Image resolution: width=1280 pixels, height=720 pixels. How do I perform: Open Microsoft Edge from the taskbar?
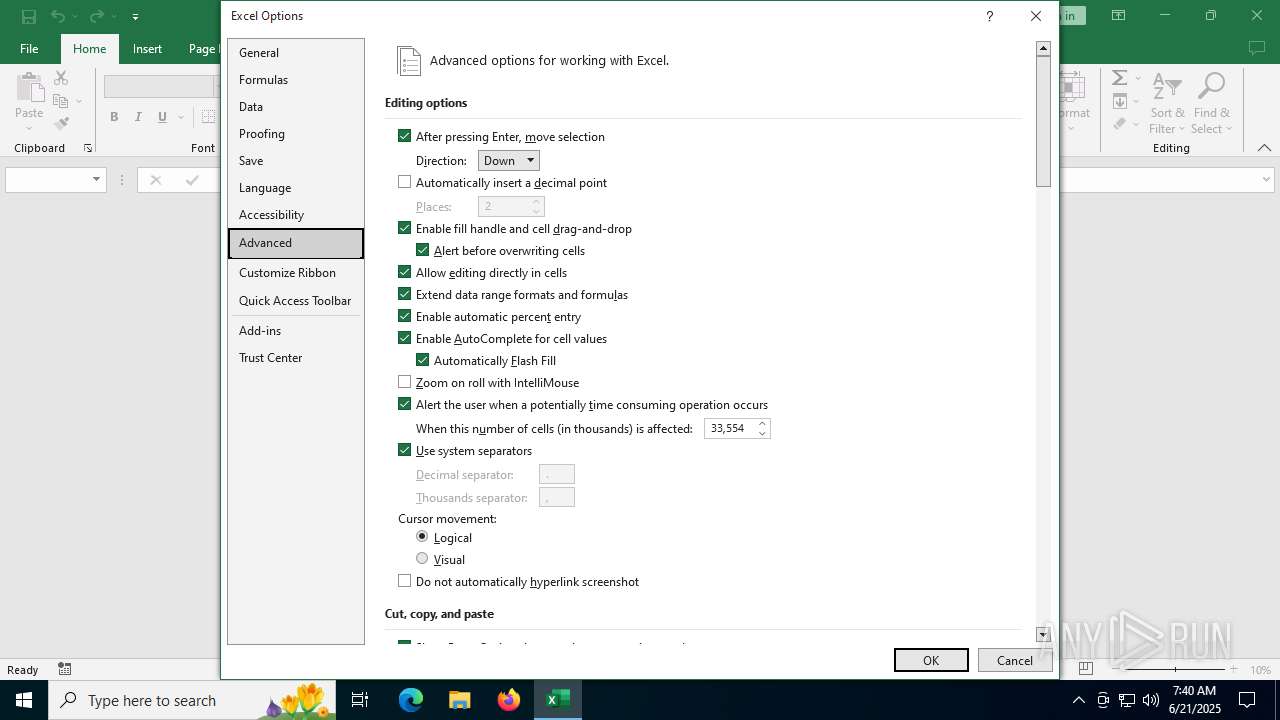[411, 700]
